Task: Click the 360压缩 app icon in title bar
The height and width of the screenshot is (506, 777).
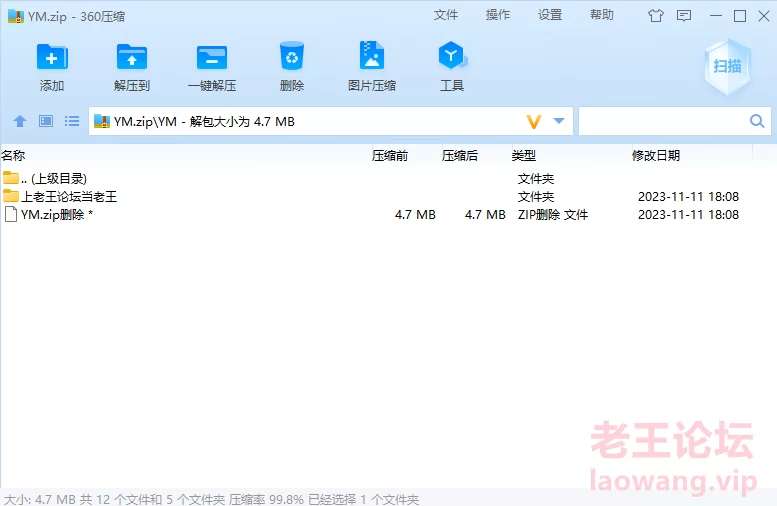Action: point(15,16)
